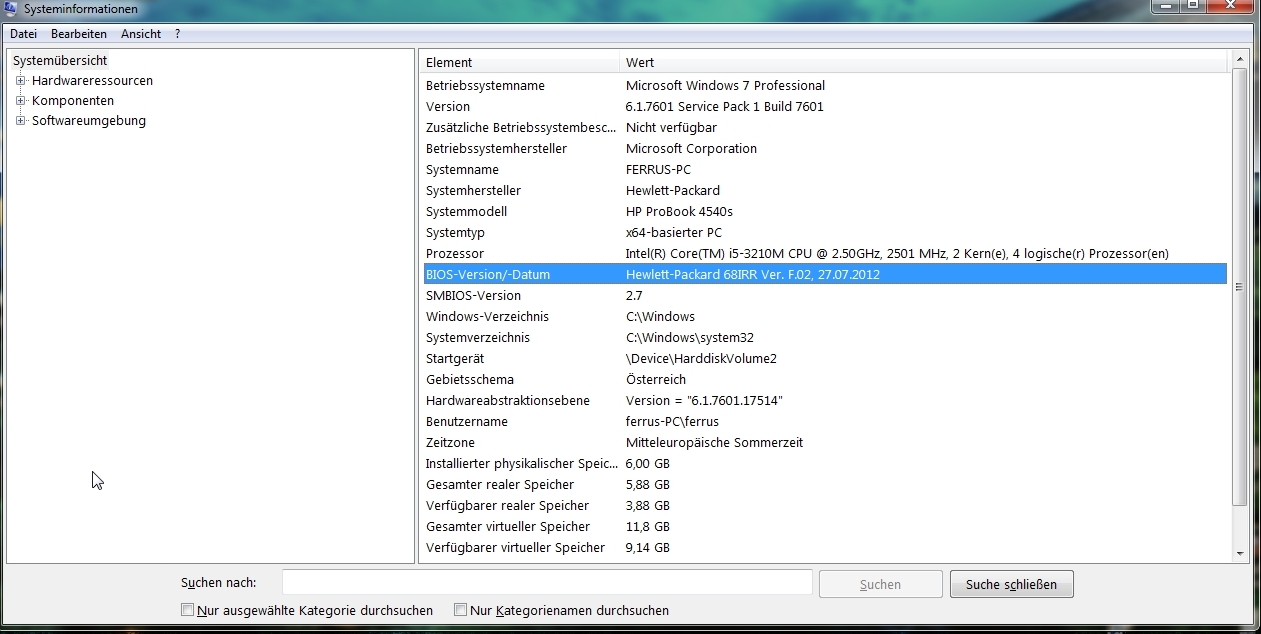This screenshot has width=1261, height=634.
Task: Click the Element column header
Action: pyautogui.click(x=519, y=62)
